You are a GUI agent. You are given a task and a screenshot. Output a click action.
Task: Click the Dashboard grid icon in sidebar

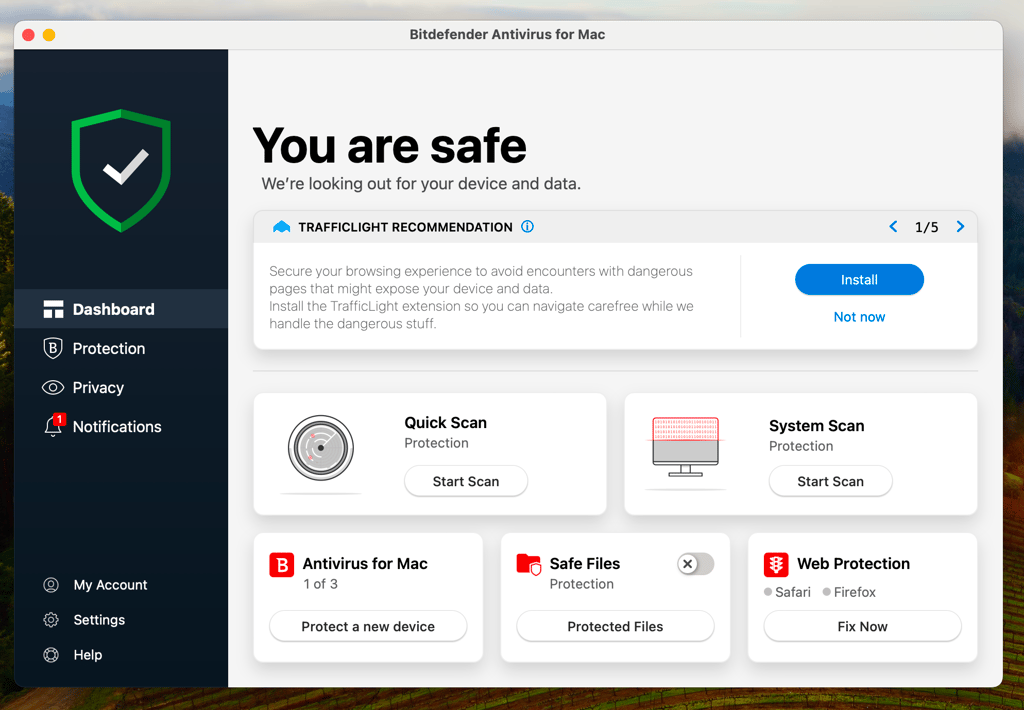point(53,309)
